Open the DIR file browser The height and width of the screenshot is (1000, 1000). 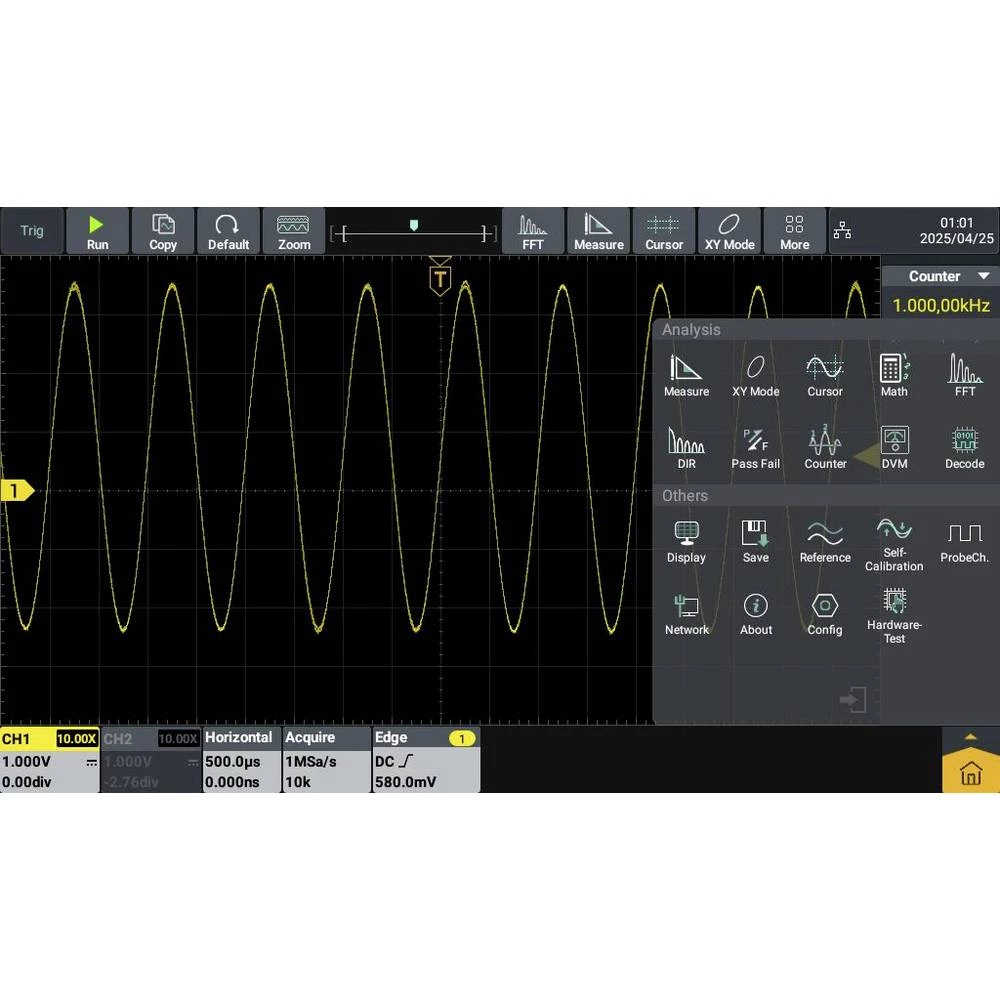point(687,448)
